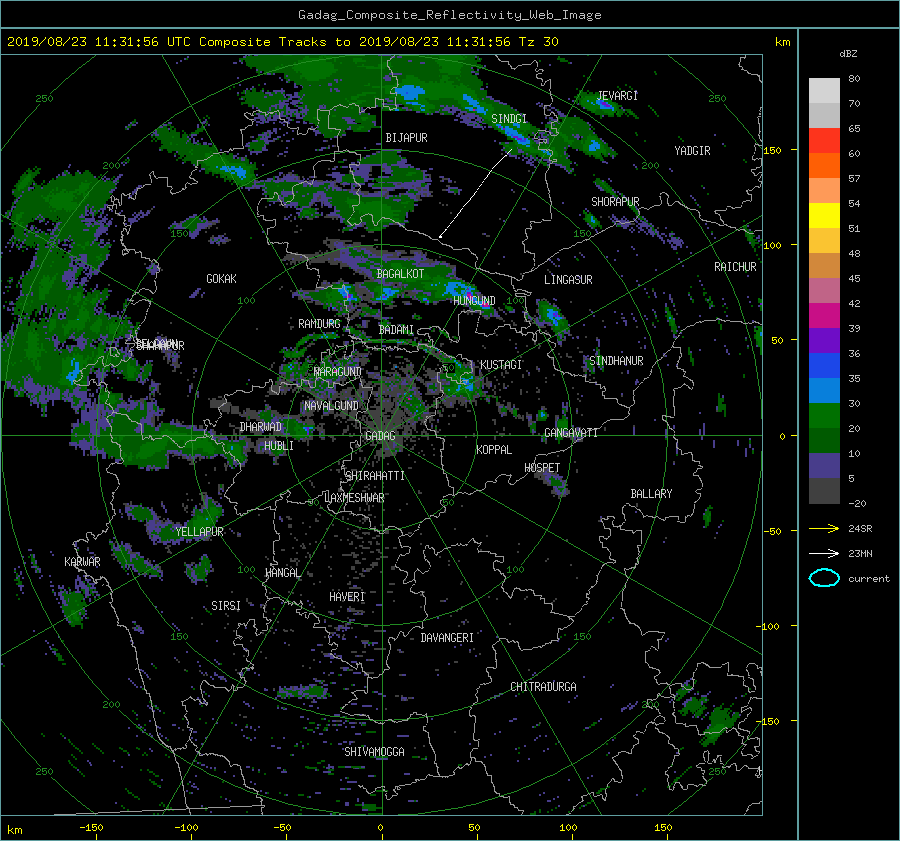Click the RAMDURG city label

(x=319, y=324)
